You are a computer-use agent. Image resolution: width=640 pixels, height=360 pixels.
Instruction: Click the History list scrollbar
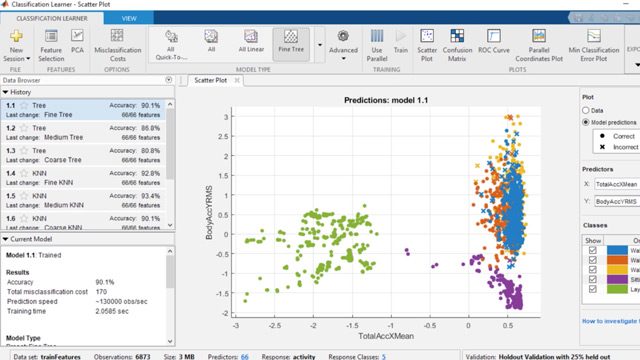pos(170,145)
